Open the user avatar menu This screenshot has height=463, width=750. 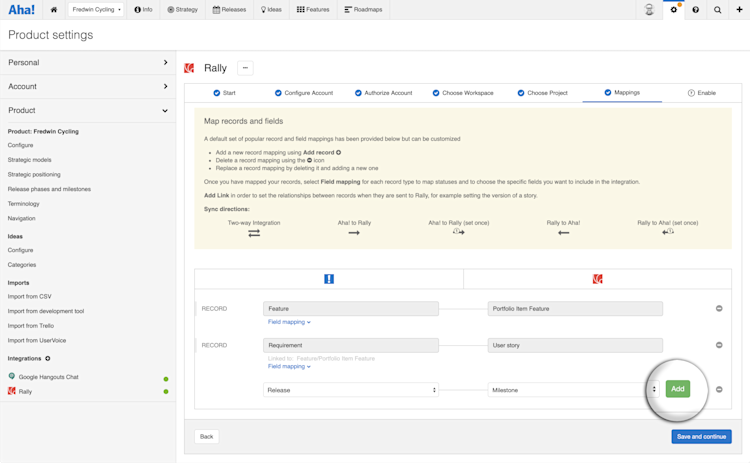(x=649, y=10)
